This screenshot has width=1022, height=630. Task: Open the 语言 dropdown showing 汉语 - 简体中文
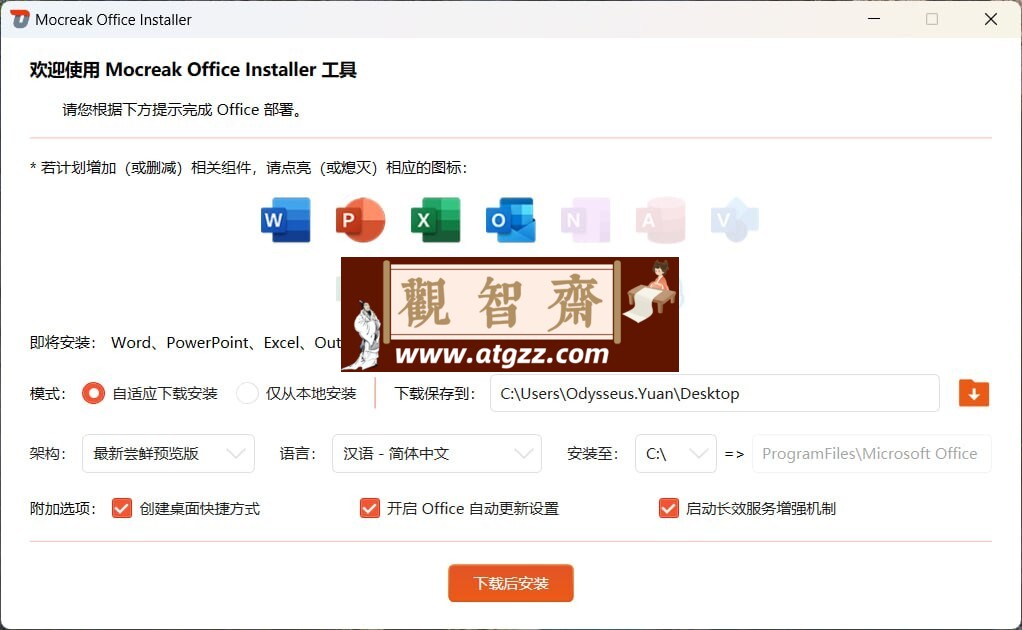click(437, 453)
